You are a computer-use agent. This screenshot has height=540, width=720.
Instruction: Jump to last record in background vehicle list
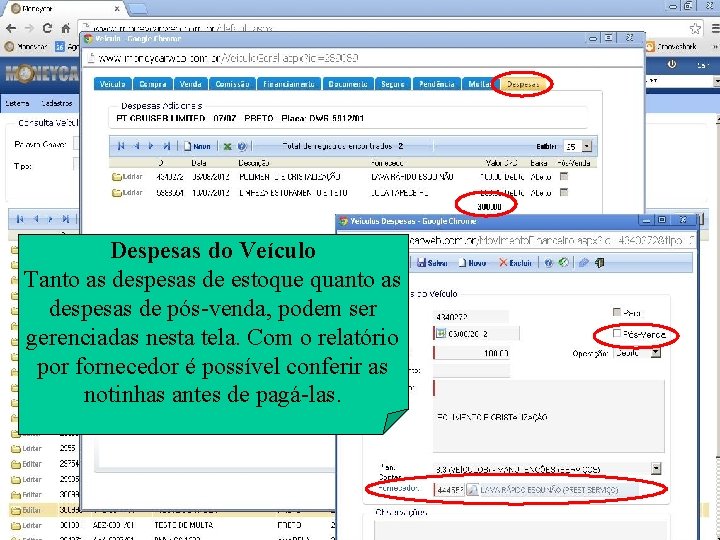click(66, 219)
